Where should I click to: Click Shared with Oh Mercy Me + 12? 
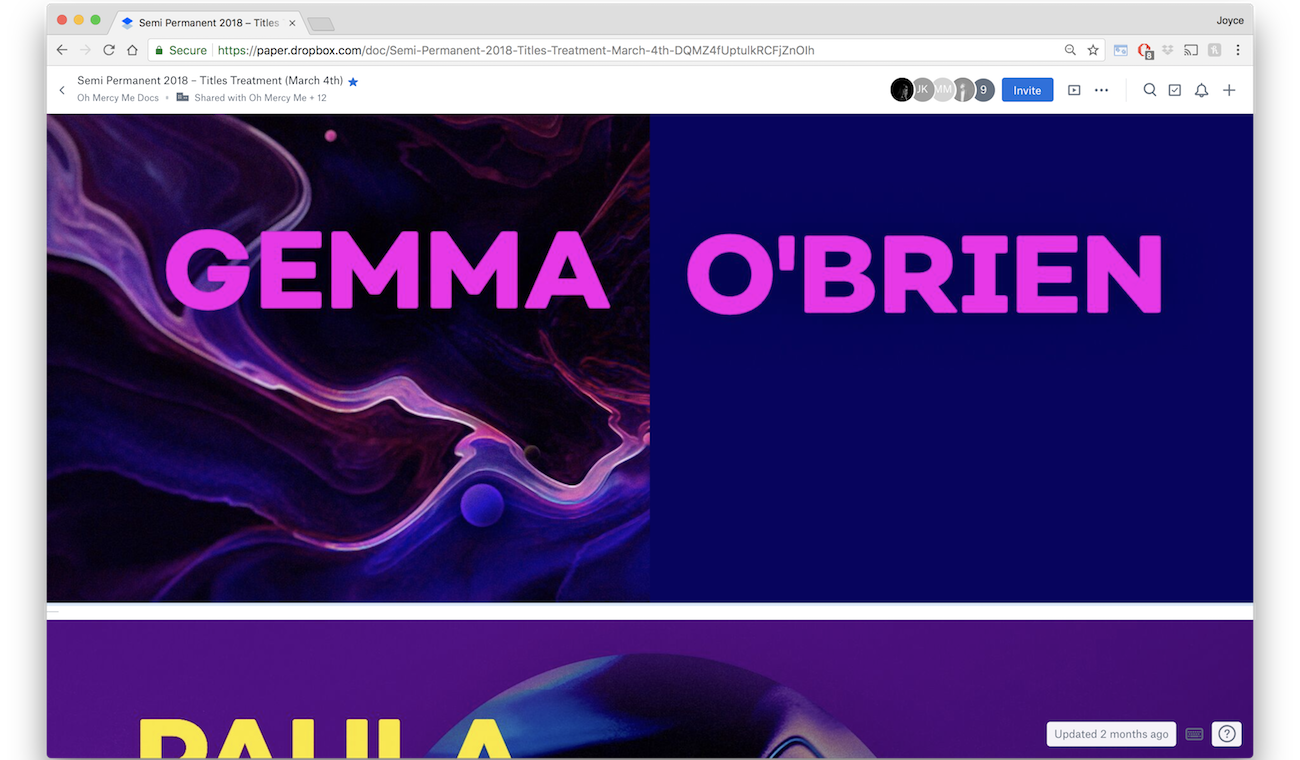pos(260,98)
